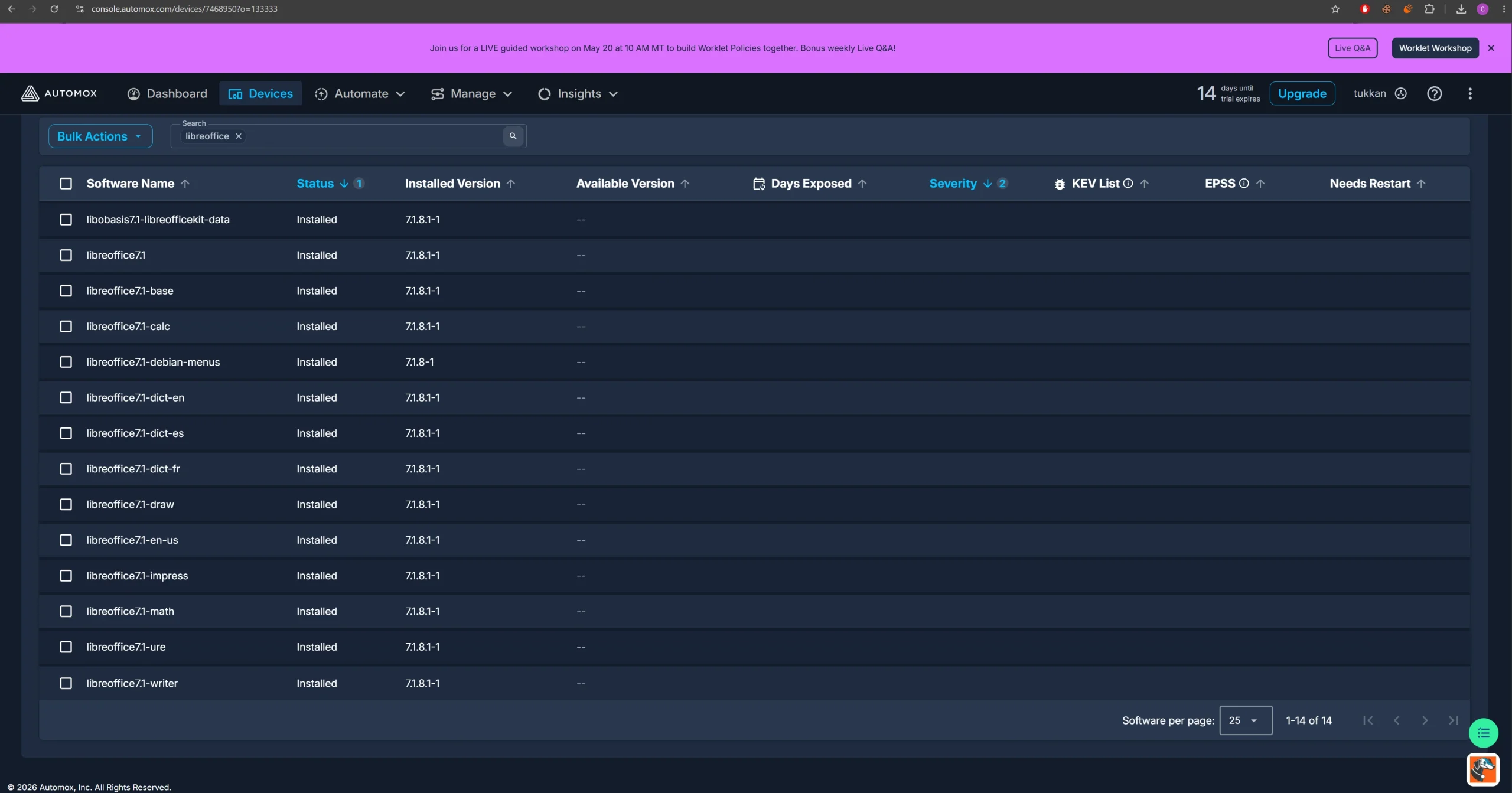
Task: Click the libreoffice7.1-math software name
Action: [131, 611]
